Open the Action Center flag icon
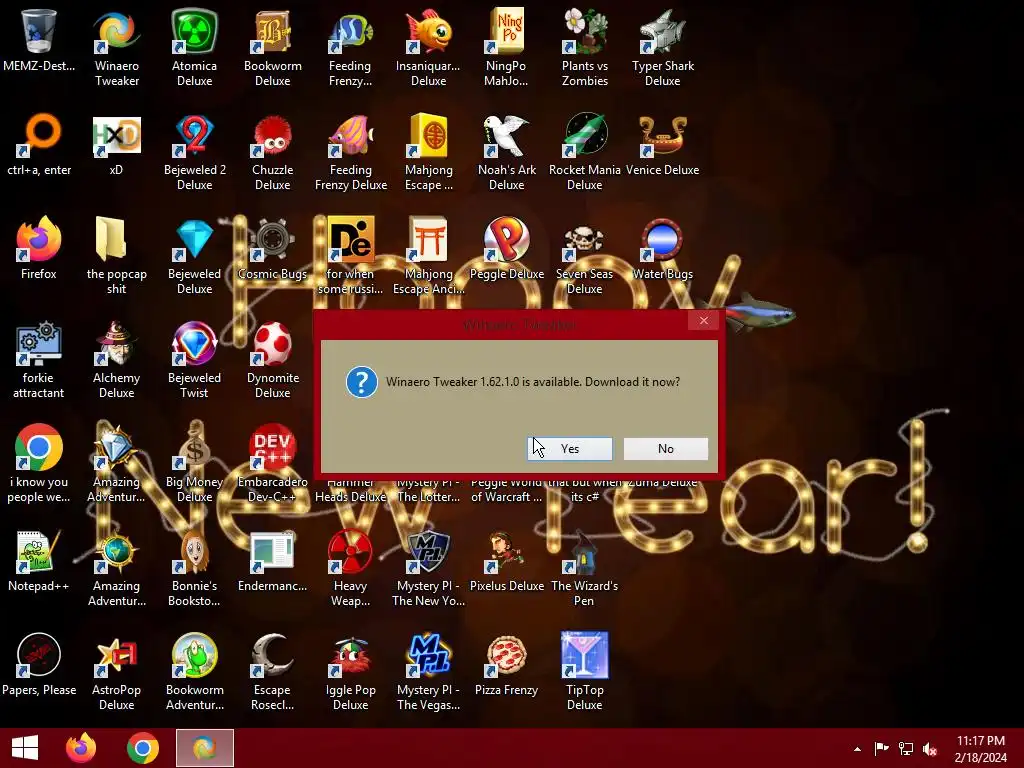This screenshot has height=768, width=1024. (881, 749)
